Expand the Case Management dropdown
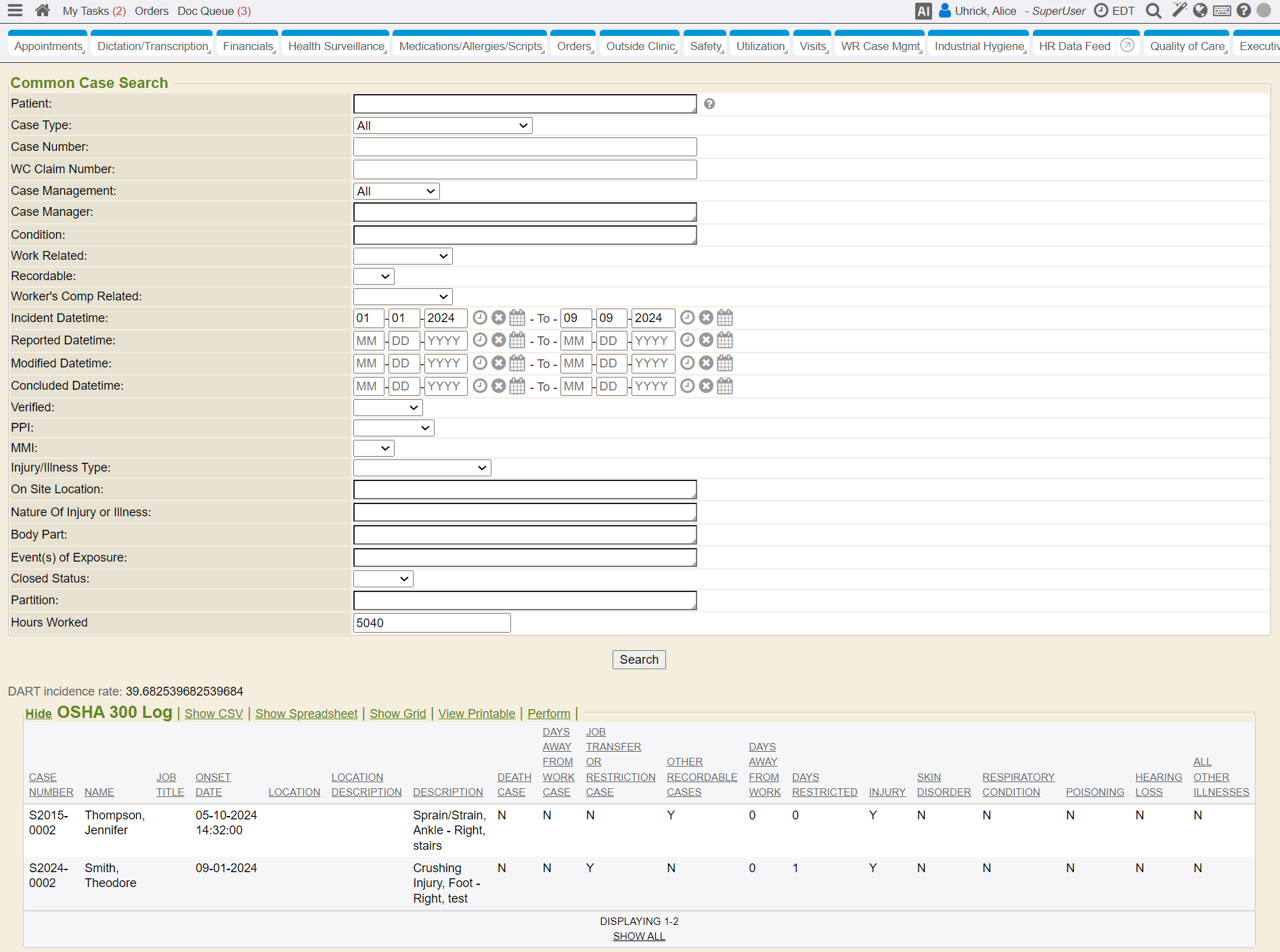 (396, 191)
